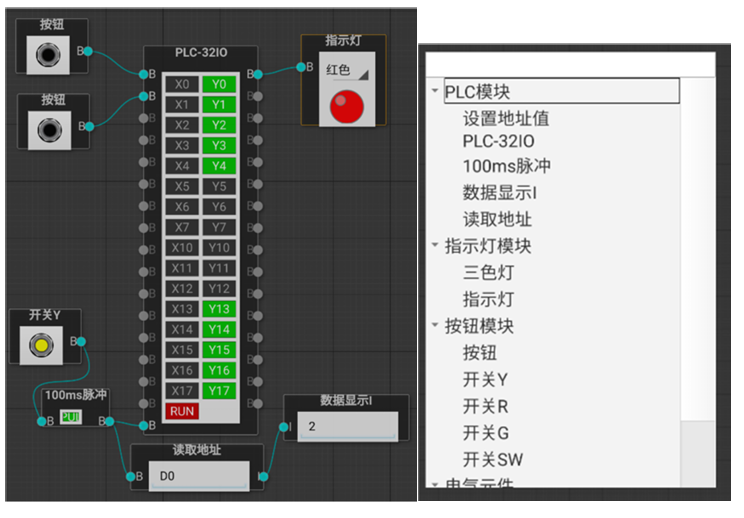The width and height of the screenshot is (744, 518).
Task: Click the 100ms脉冲 right B output port
Action: pyautogui.click(x=110, y=421)
